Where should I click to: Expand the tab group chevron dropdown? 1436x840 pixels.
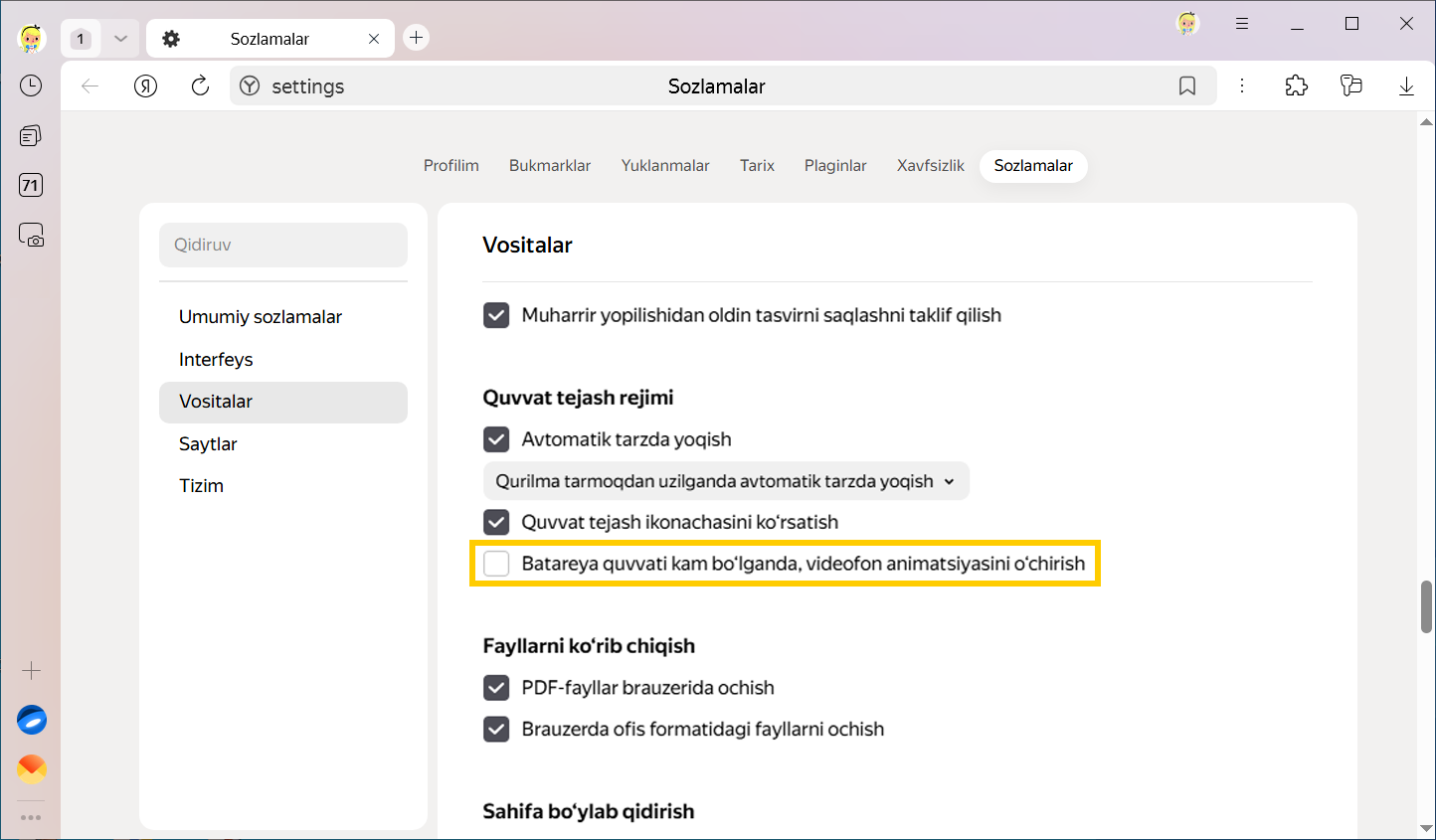pyautogui.click(x=120, y=39)
